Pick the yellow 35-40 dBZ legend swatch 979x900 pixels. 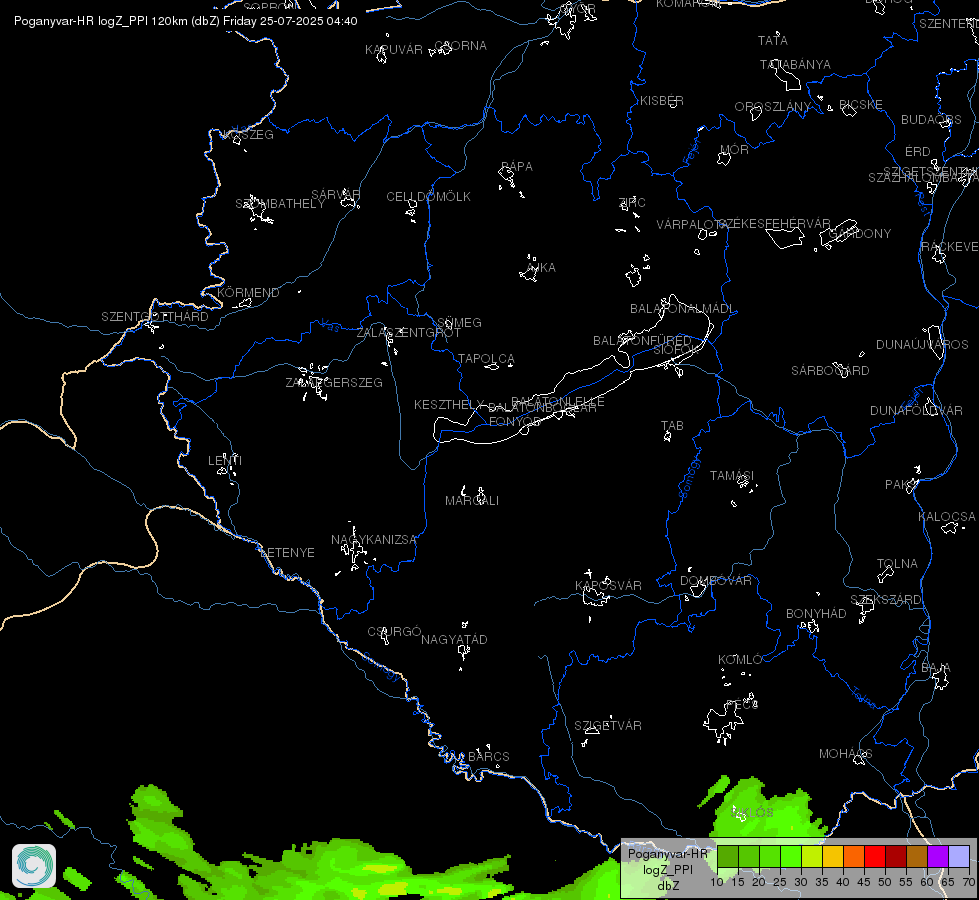[832, 856]
